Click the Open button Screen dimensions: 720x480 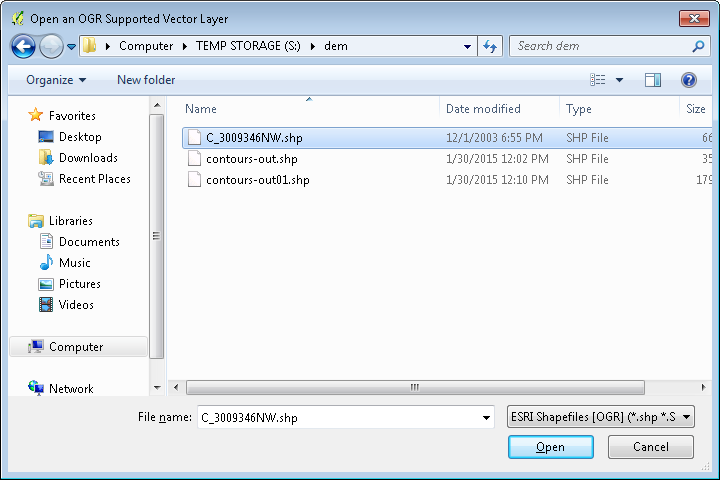tap(551, 447)
